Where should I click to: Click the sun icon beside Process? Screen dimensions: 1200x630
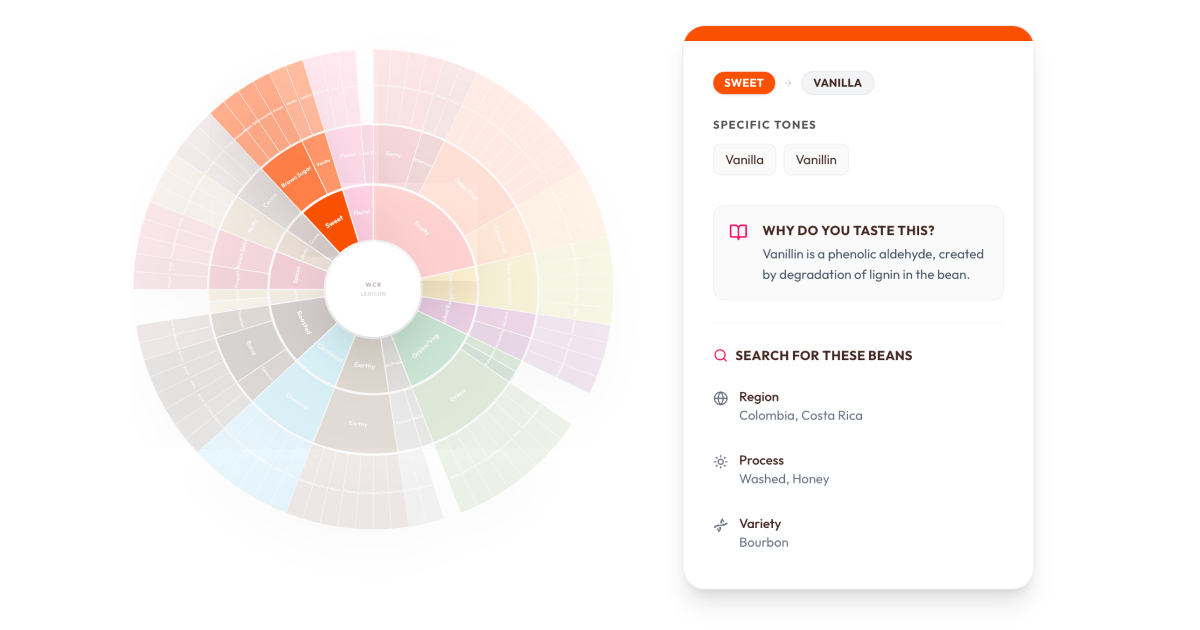(719, 461)
